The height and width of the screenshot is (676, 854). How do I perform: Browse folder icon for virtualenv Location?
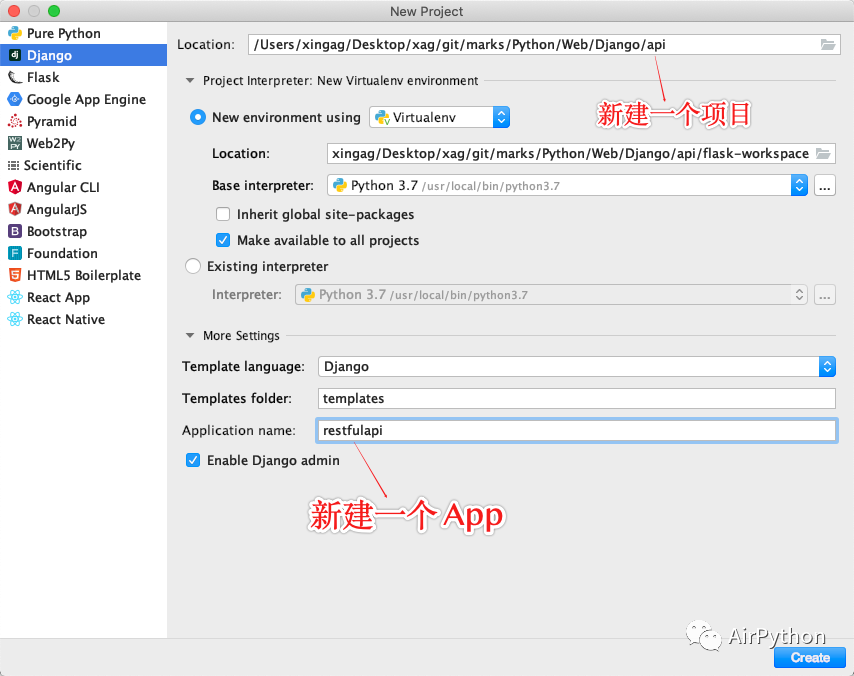[x=824, y=154]
